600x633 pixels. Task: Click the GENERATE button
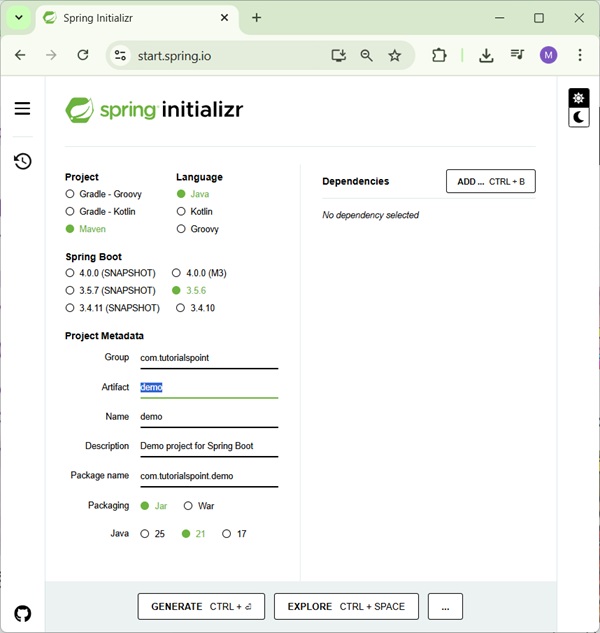tap(201, 606)
